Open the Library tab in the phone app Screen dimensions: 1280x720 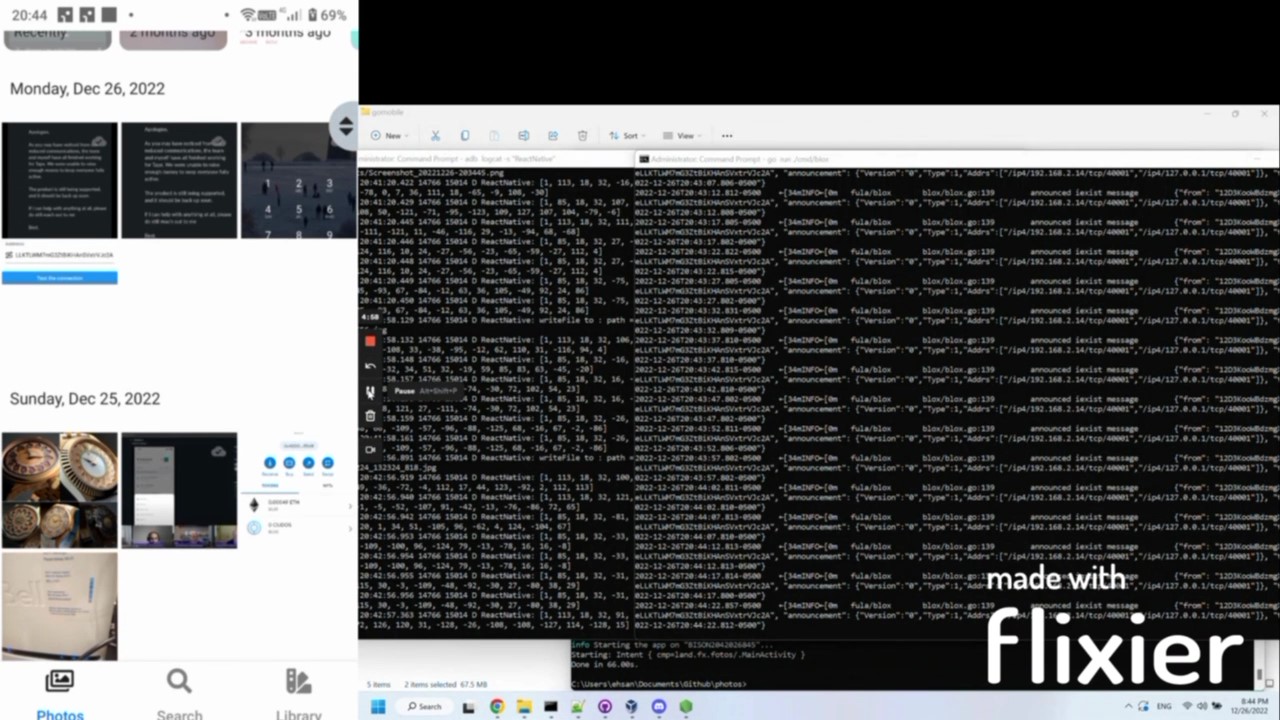[298, 693]
